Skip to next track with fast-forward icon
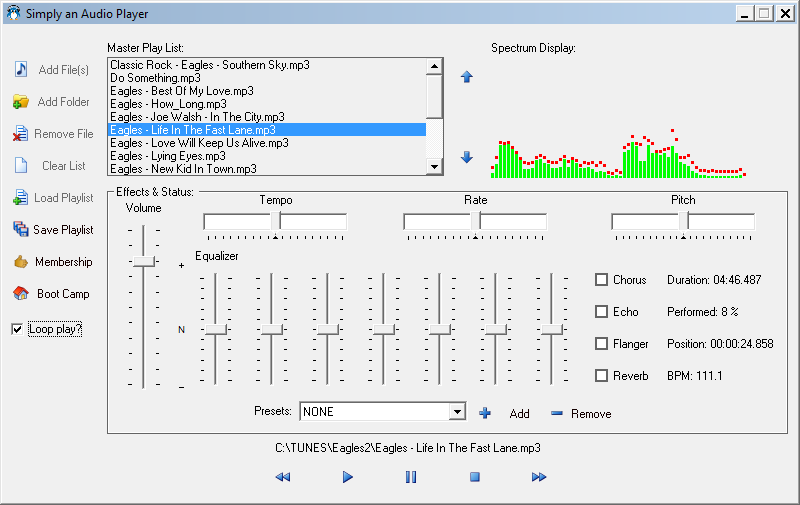This screenshot has width=800, height=505. (539, 477)
